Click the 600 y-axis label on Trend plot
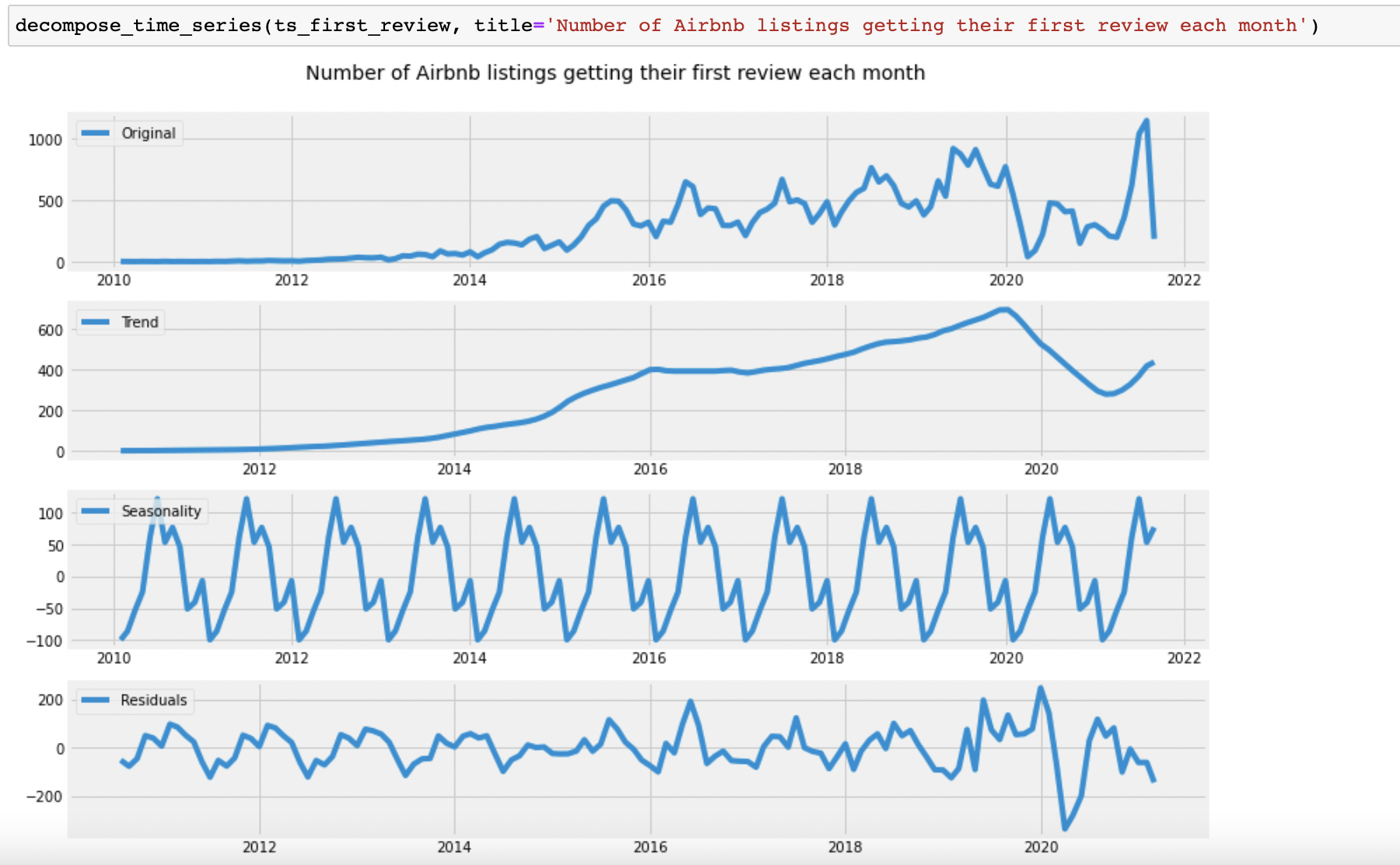This screenshot has height=865, width=1400. 50,331
